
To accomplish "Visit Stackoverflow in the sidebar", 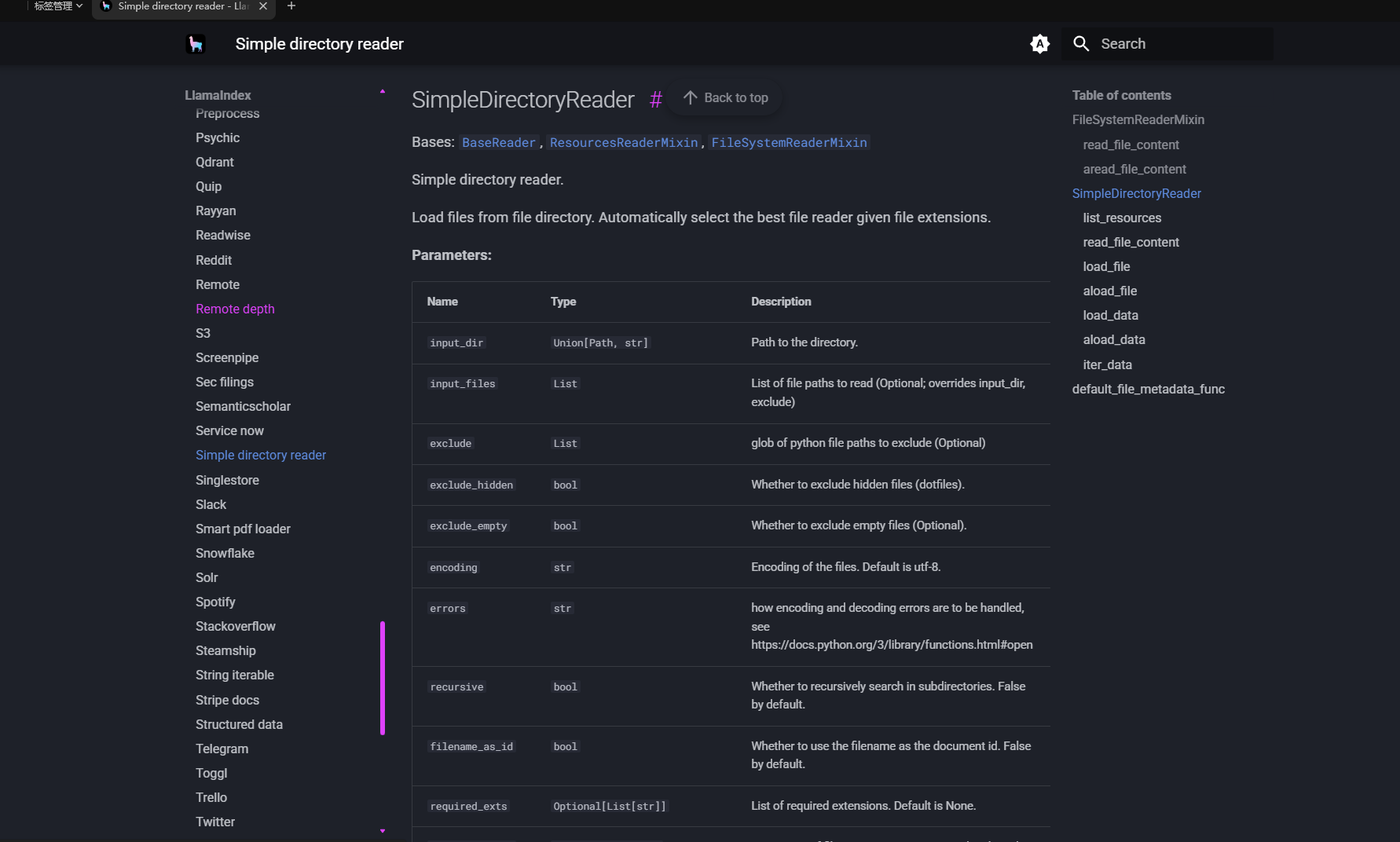I will 236,626.
